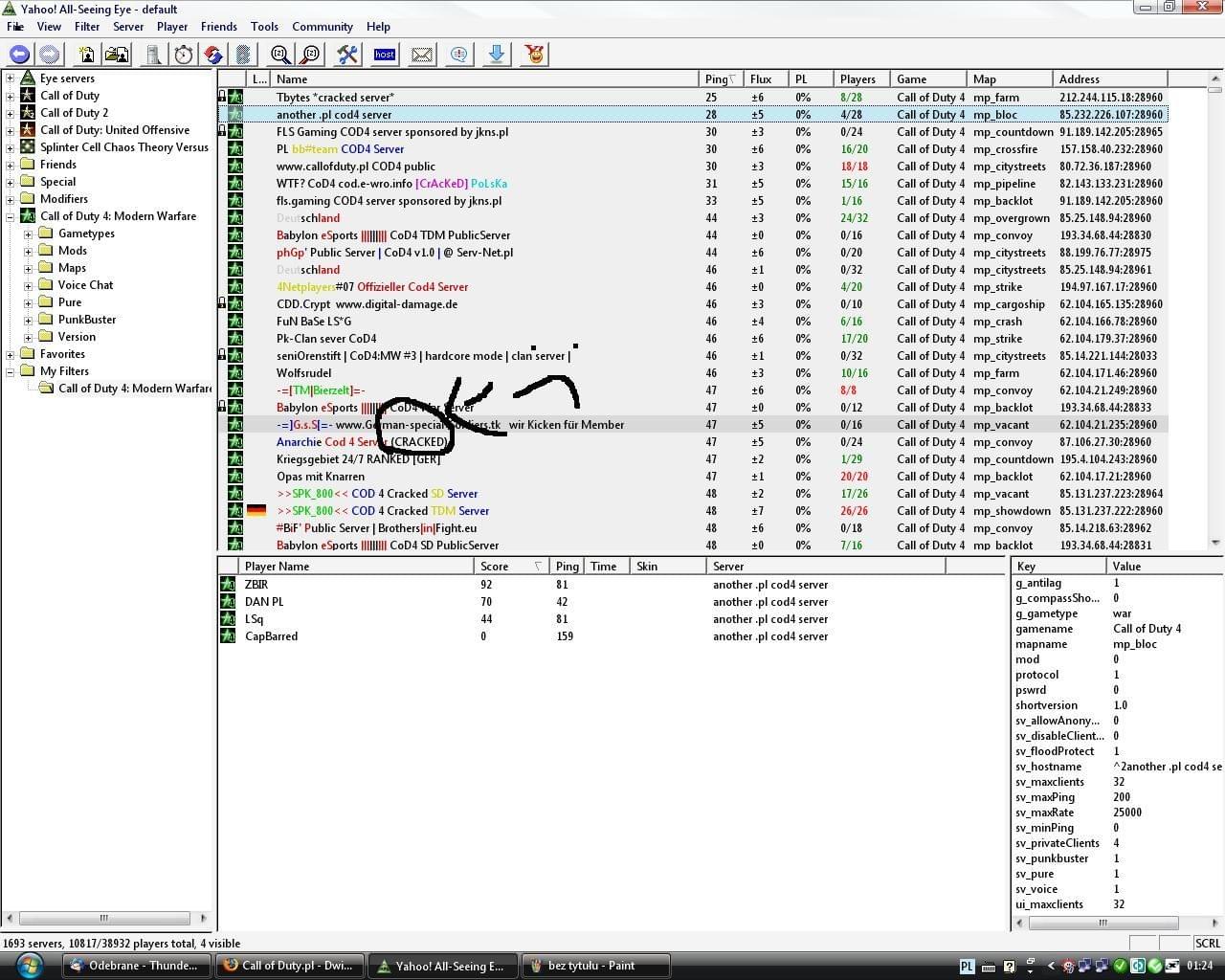This screenshot has height=980, width=1225.
Task: Click the blue download arrow icon
Action: [497, 55]
